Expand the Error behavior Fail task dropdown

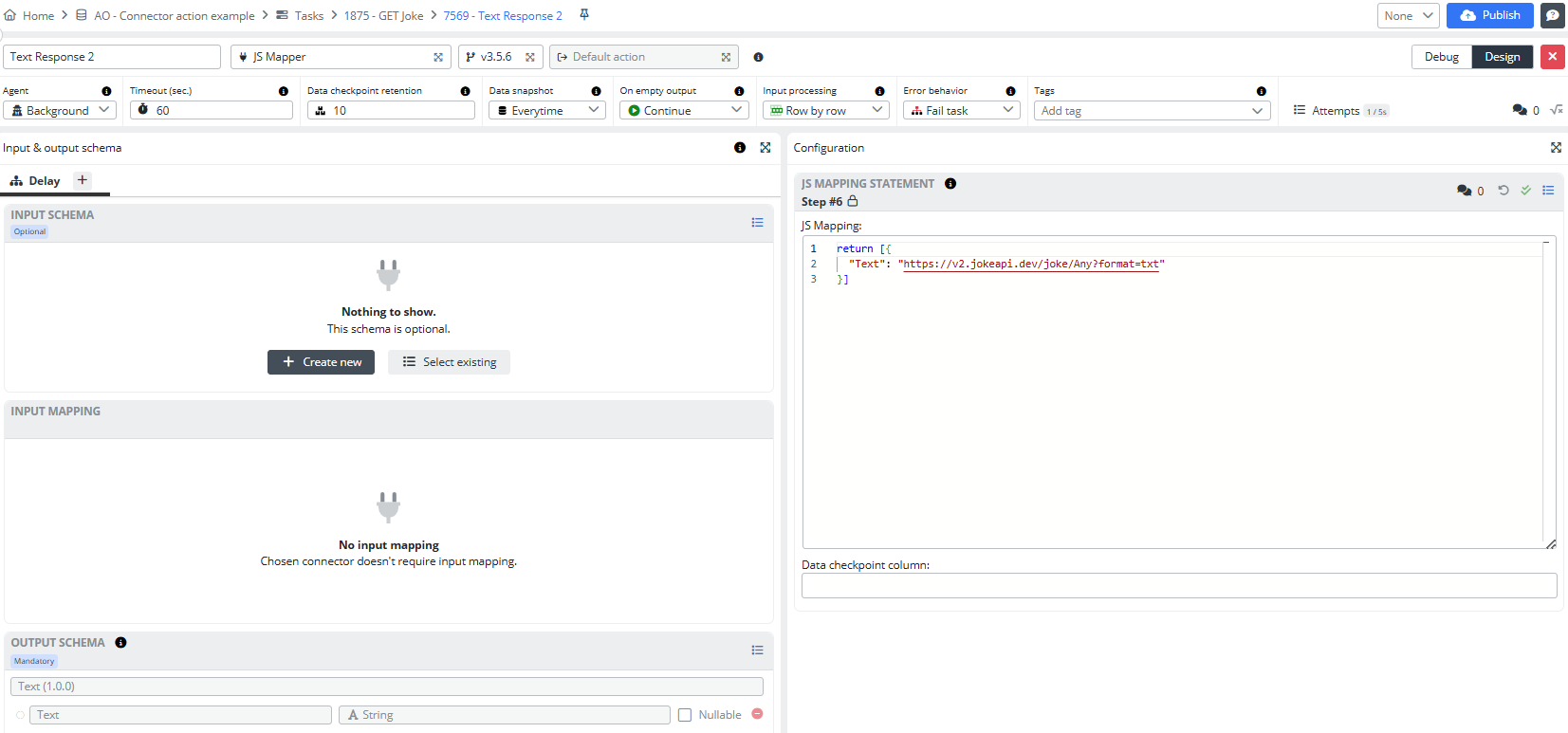tap(961, 111)
